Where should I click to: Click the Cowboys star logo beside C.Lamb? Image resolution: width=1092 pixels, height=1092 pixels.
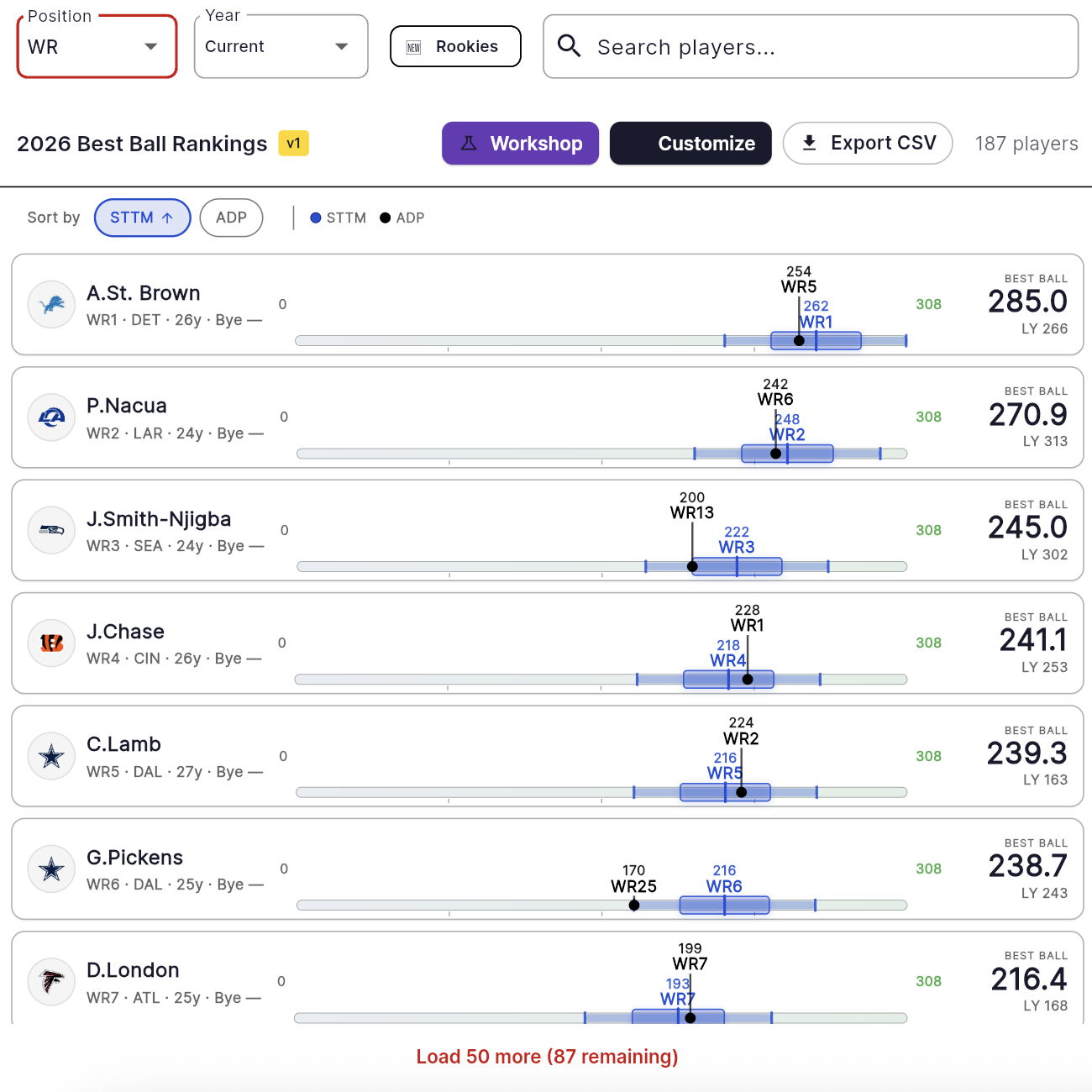pos(52,756)
